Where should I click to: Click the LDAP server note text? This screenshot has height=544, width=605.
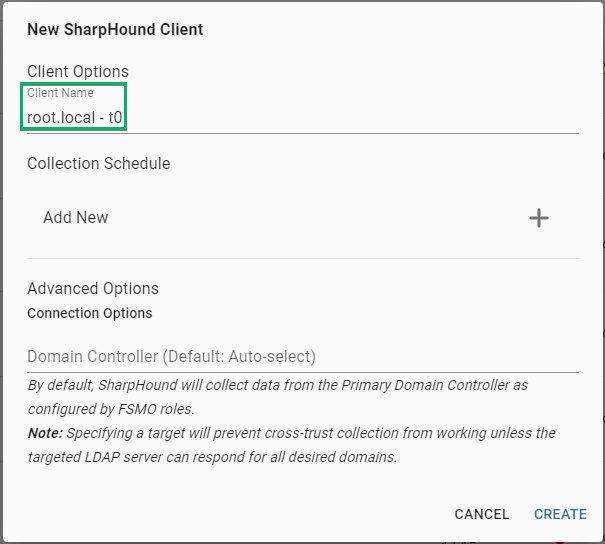213,457
